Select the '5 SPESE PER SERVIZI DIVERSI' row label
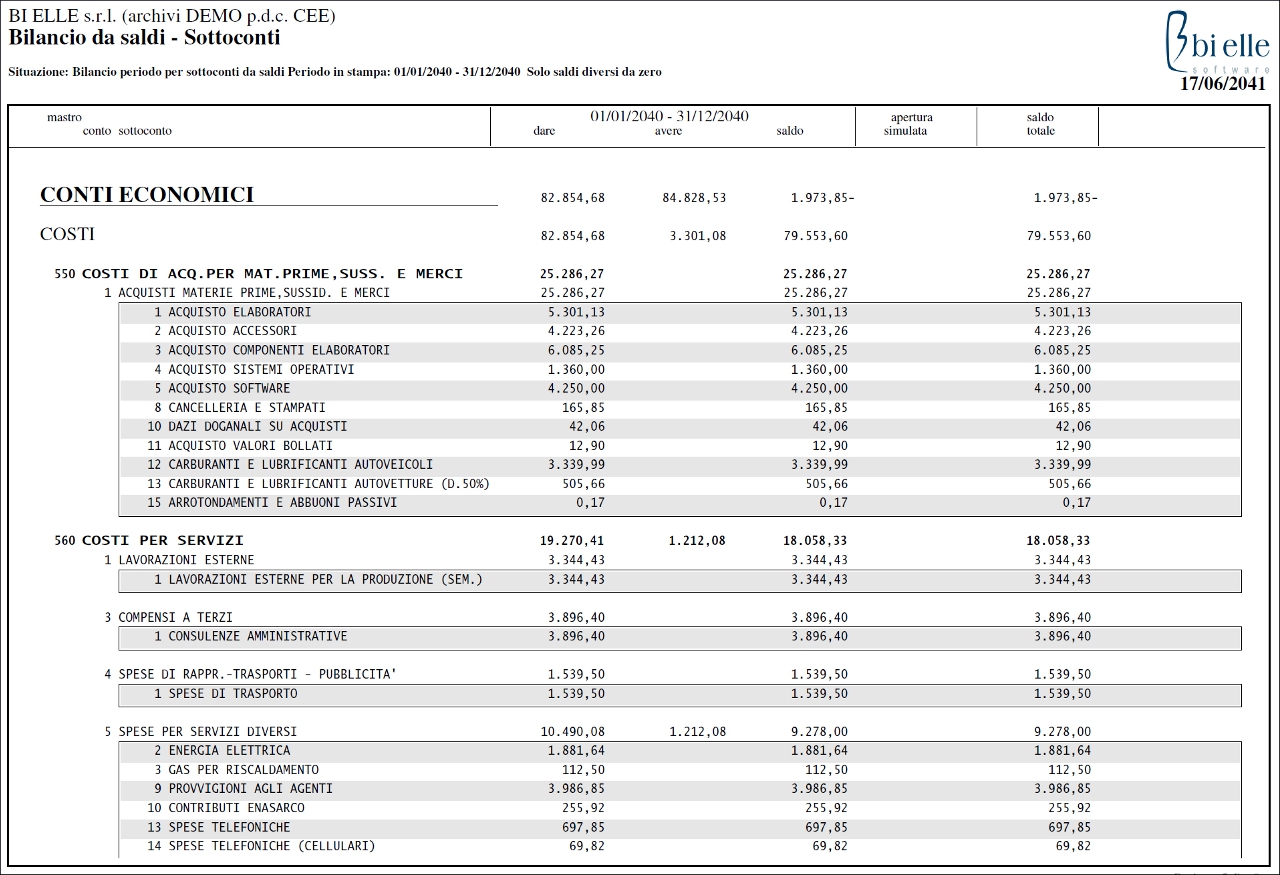1280x875 pixels. [200, 731]
